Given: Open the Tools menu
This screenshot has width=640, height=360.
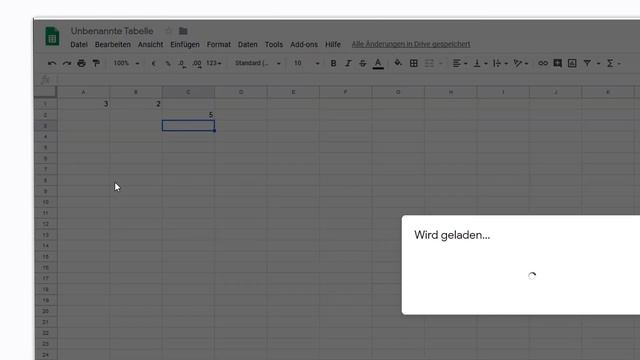Looking at the screenshot, I should click(273, 44).
